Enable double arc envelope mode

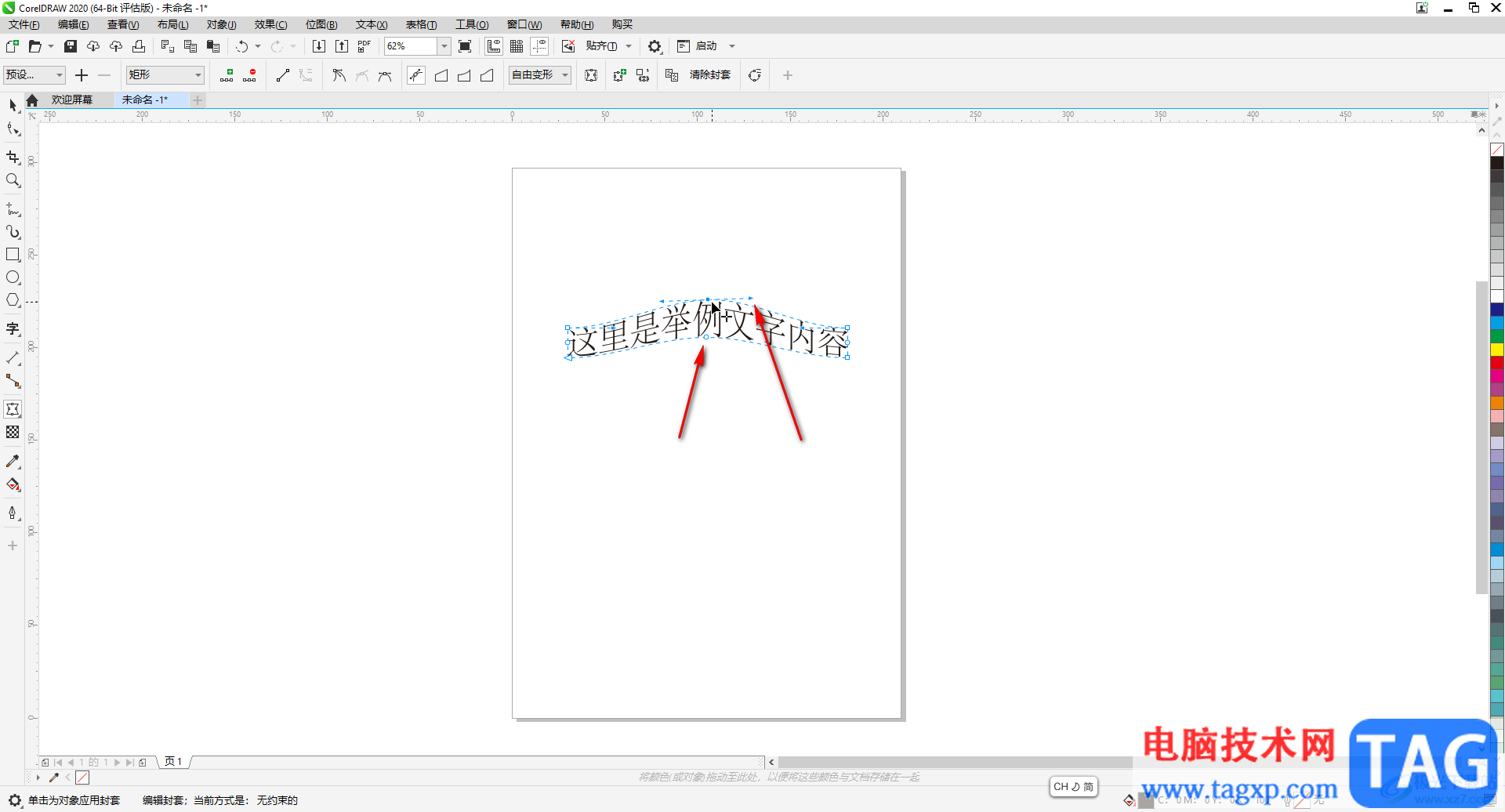click(x=487, y=75)
